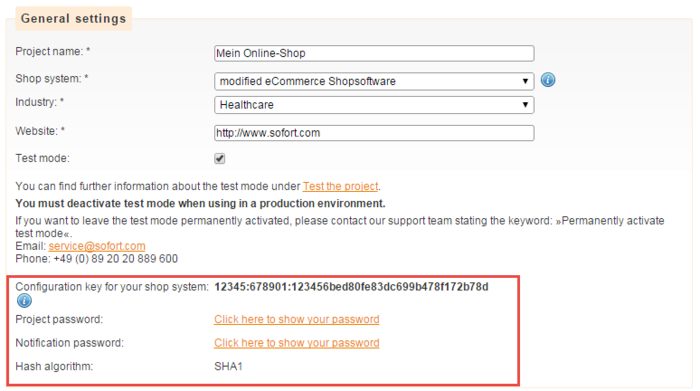Show the Project password via link

coord(297,320)
